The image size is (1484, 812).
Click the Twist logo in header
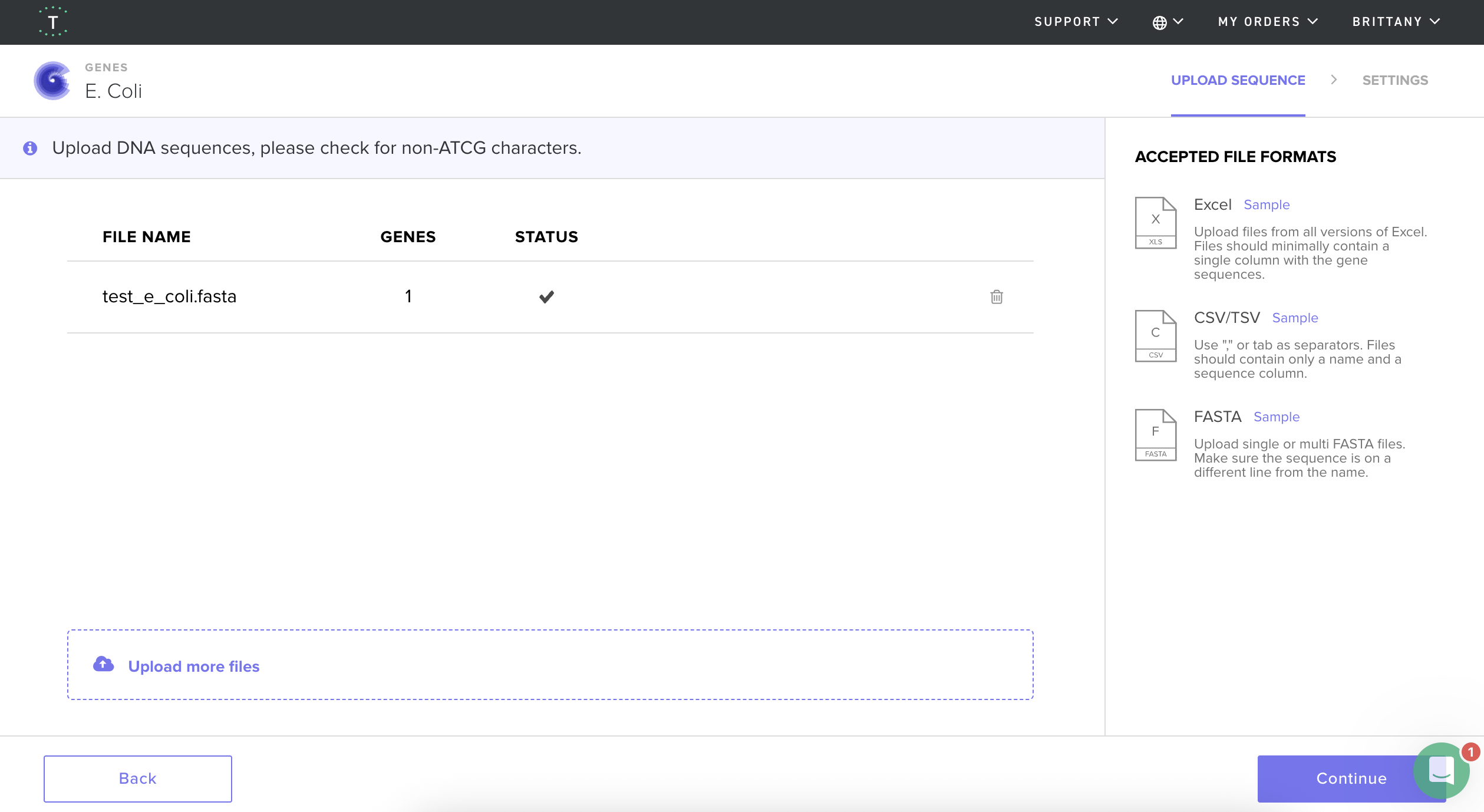53,22
